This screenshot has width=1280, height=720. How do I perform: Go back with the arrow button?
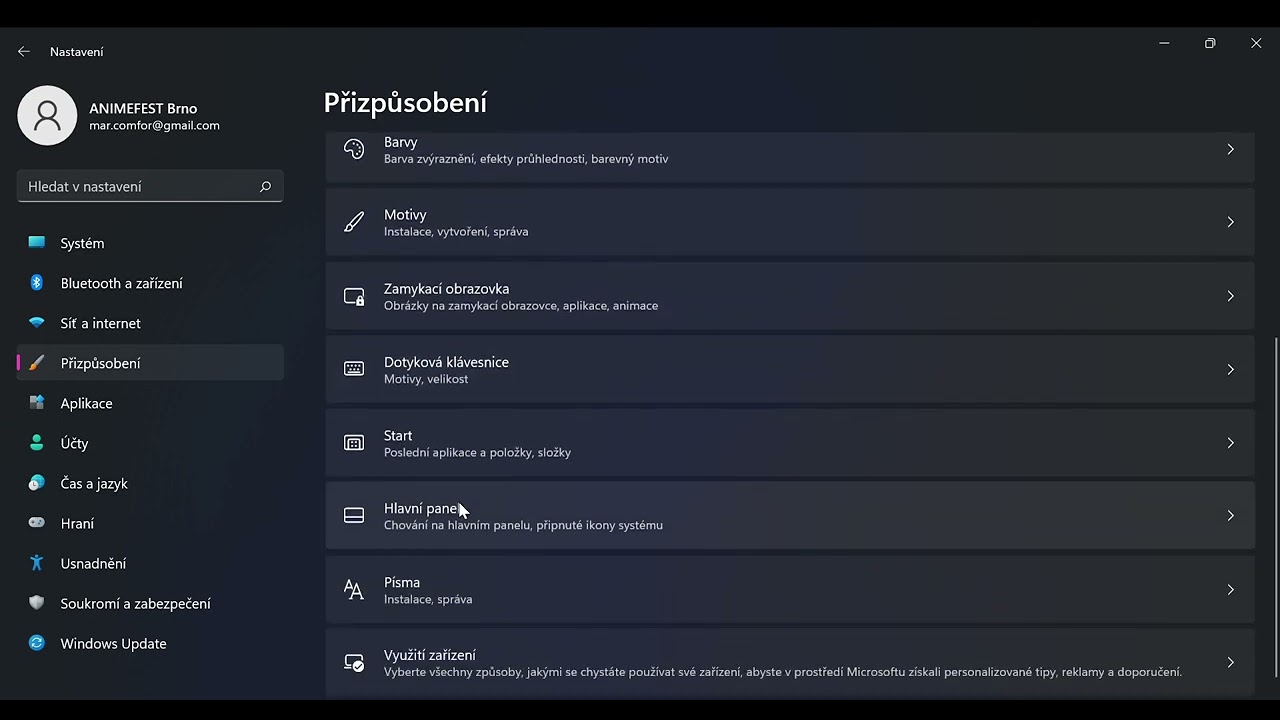tap(24, 51)
